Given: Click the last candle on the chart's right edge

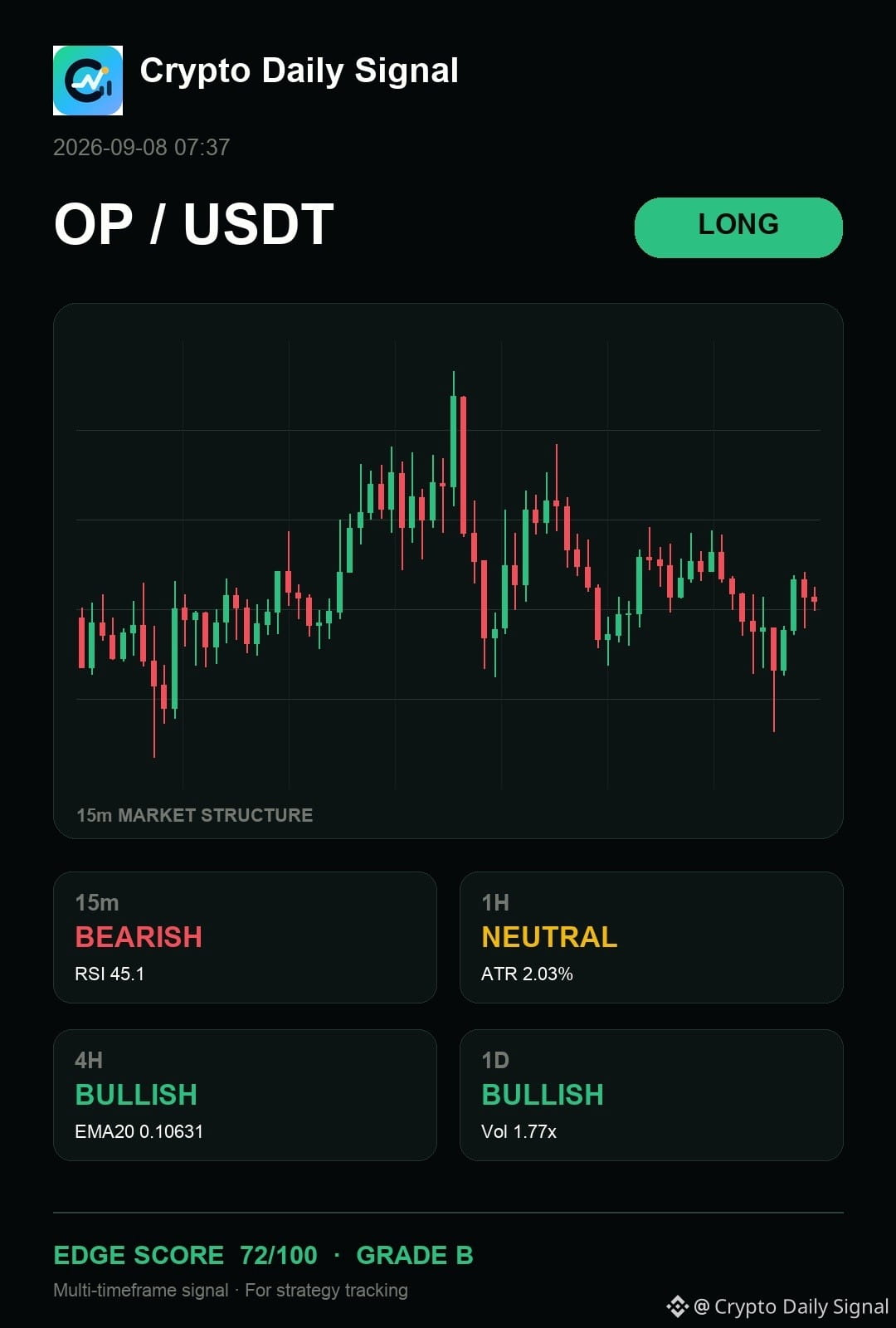Looking at the screenshot, I should click(x=815, y=598).
